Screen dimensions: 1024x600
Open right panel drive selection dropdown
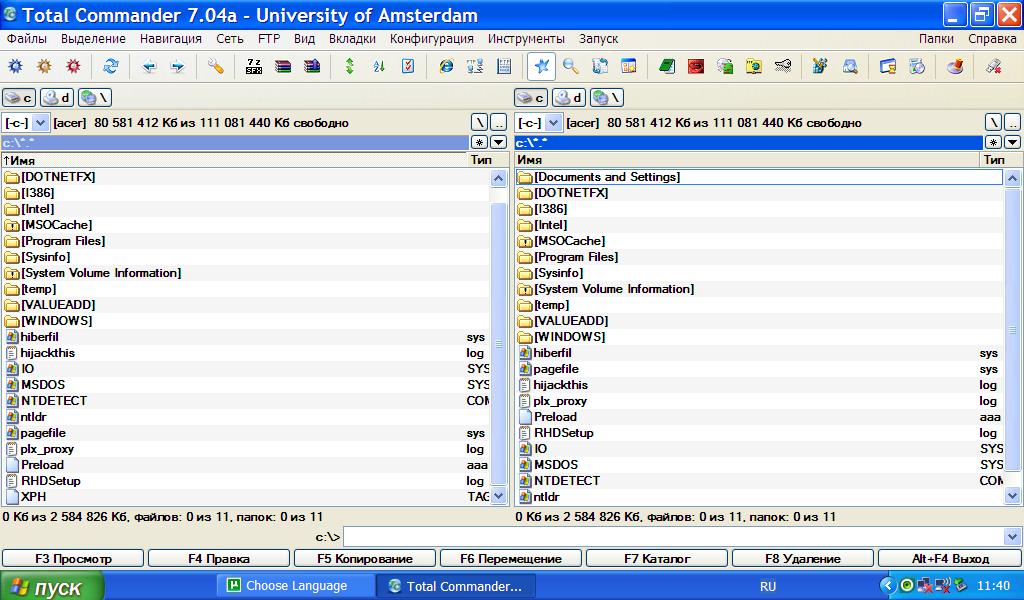pos(553,122)
